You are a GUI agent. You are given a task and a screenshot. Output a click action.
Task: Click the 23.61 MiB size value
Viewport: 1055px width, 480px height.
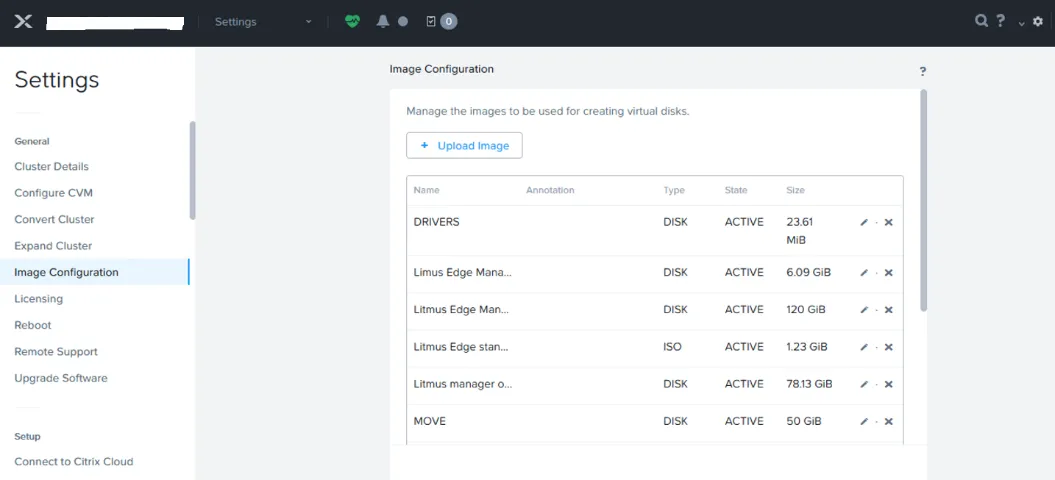[799, 231]
